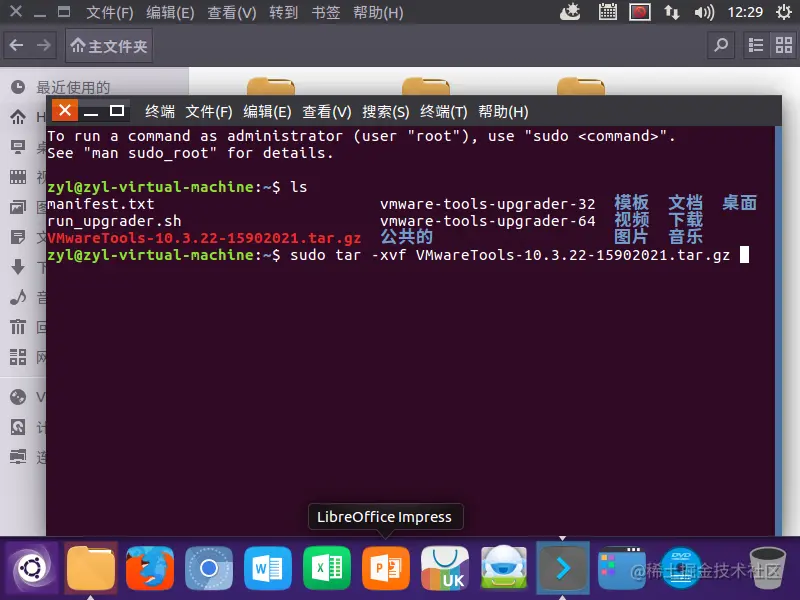Open the power menu icon at top right
800x600 pixels.
(x=784, y=12)
